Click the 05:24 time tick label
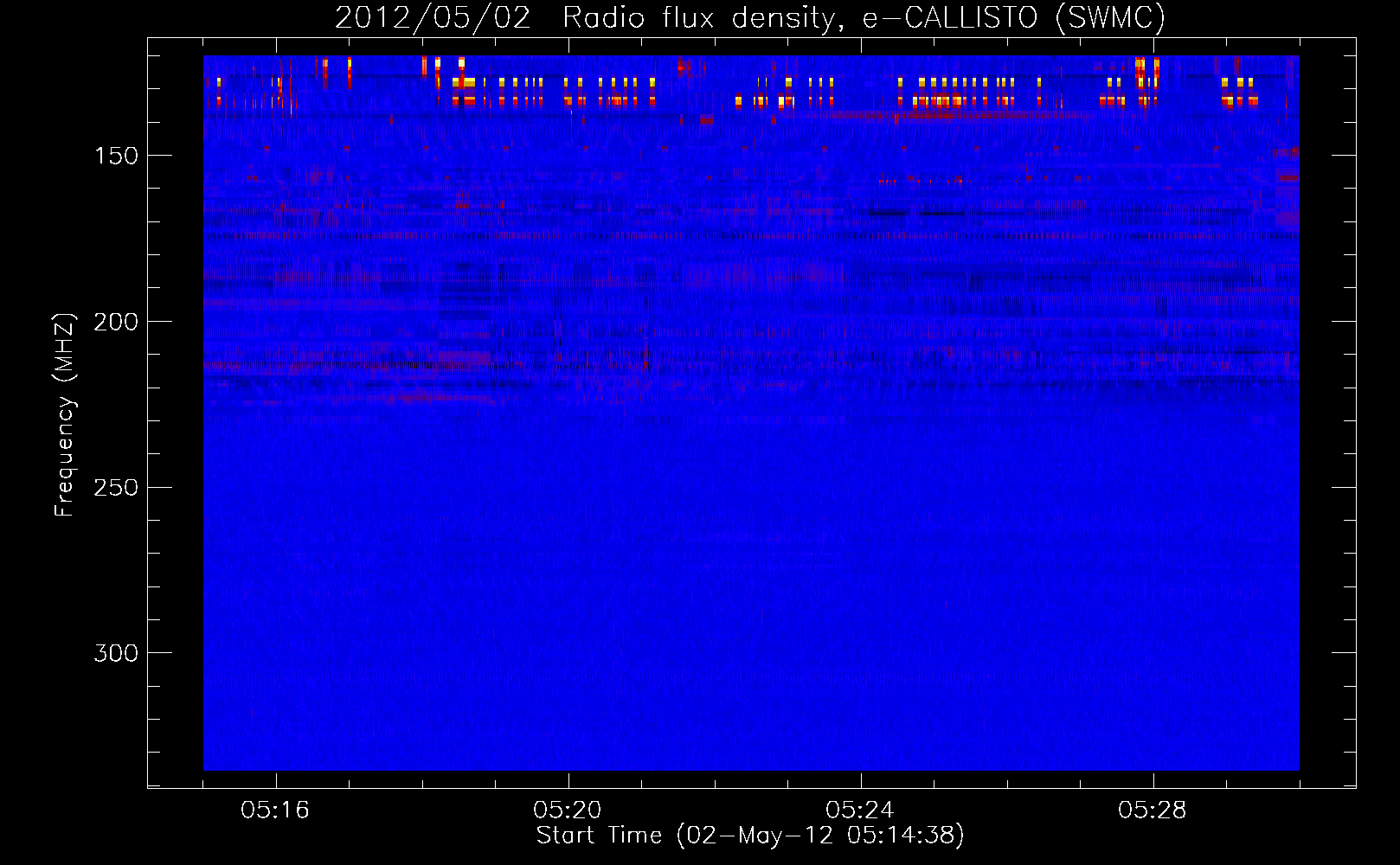The height and width of the screenshot is (865, 1400). pyautogui.click(x=860, y=810)
